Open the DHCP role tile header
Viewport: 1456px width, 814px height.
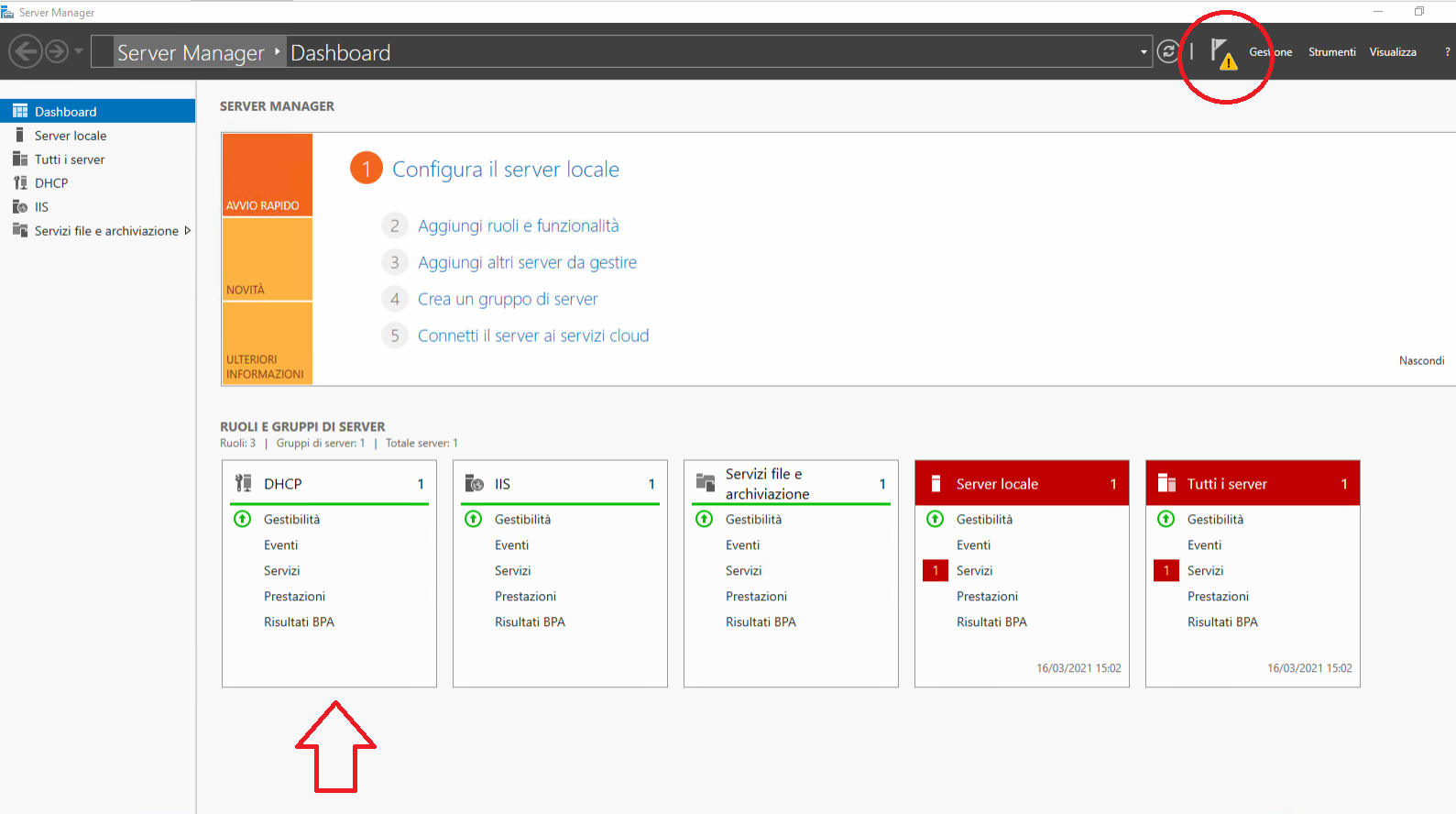[x=330, y=483]
